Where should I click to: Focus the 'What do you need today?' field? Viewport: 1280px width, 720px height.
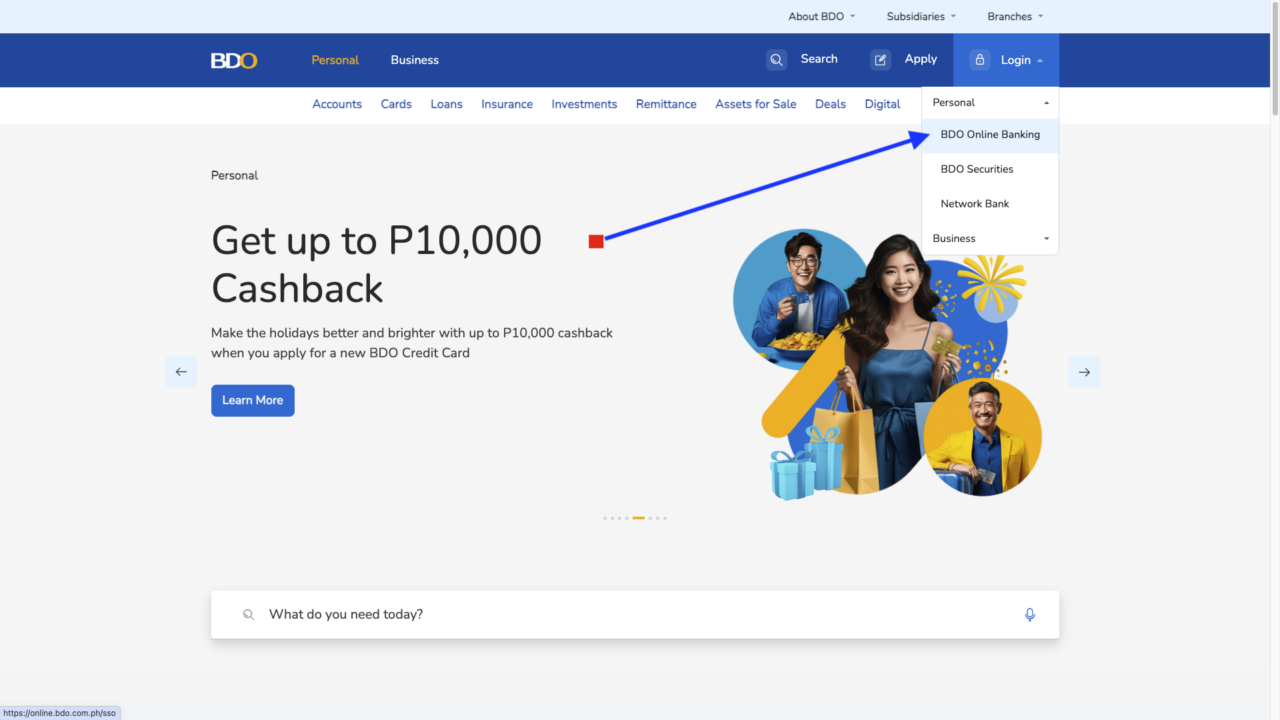click(635, 614)
